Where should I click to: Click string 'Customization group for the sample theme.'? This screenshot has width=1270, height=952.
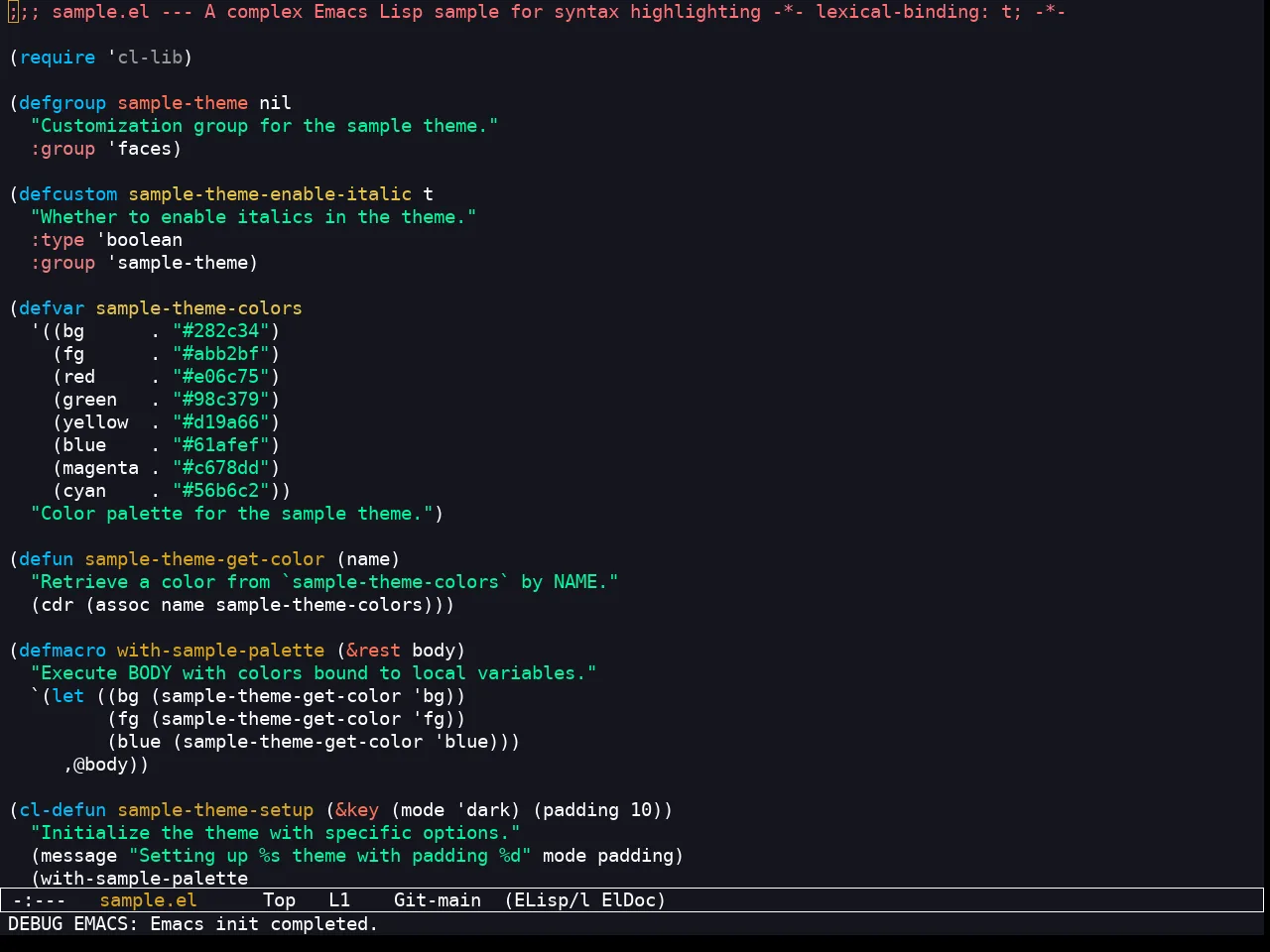pyautogui.click(x=264, y=126)
